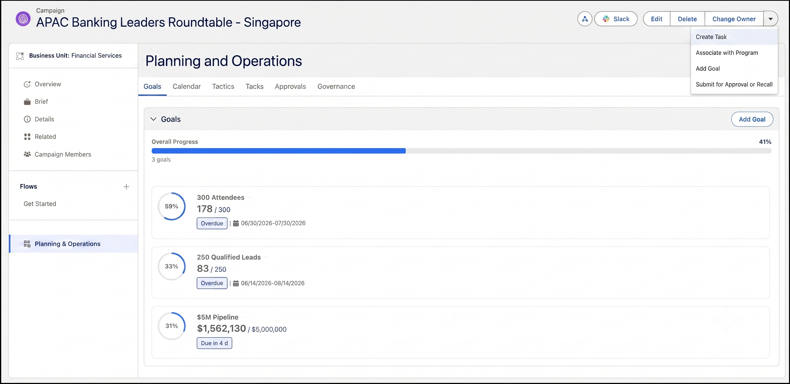Viewport: 790px width, 384px height.
Task: Open the Get Started flow
Action: coord(40,204)
